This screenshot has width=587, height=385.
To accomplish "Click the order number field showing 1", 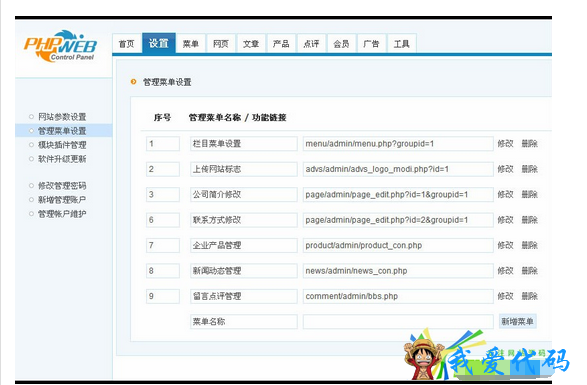I will (163, 144).
